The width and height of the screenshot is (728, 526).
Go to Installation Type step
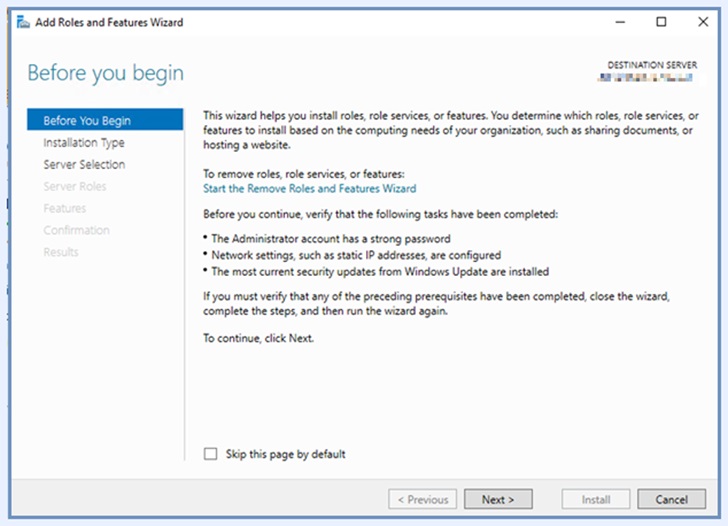pos(84,143)
